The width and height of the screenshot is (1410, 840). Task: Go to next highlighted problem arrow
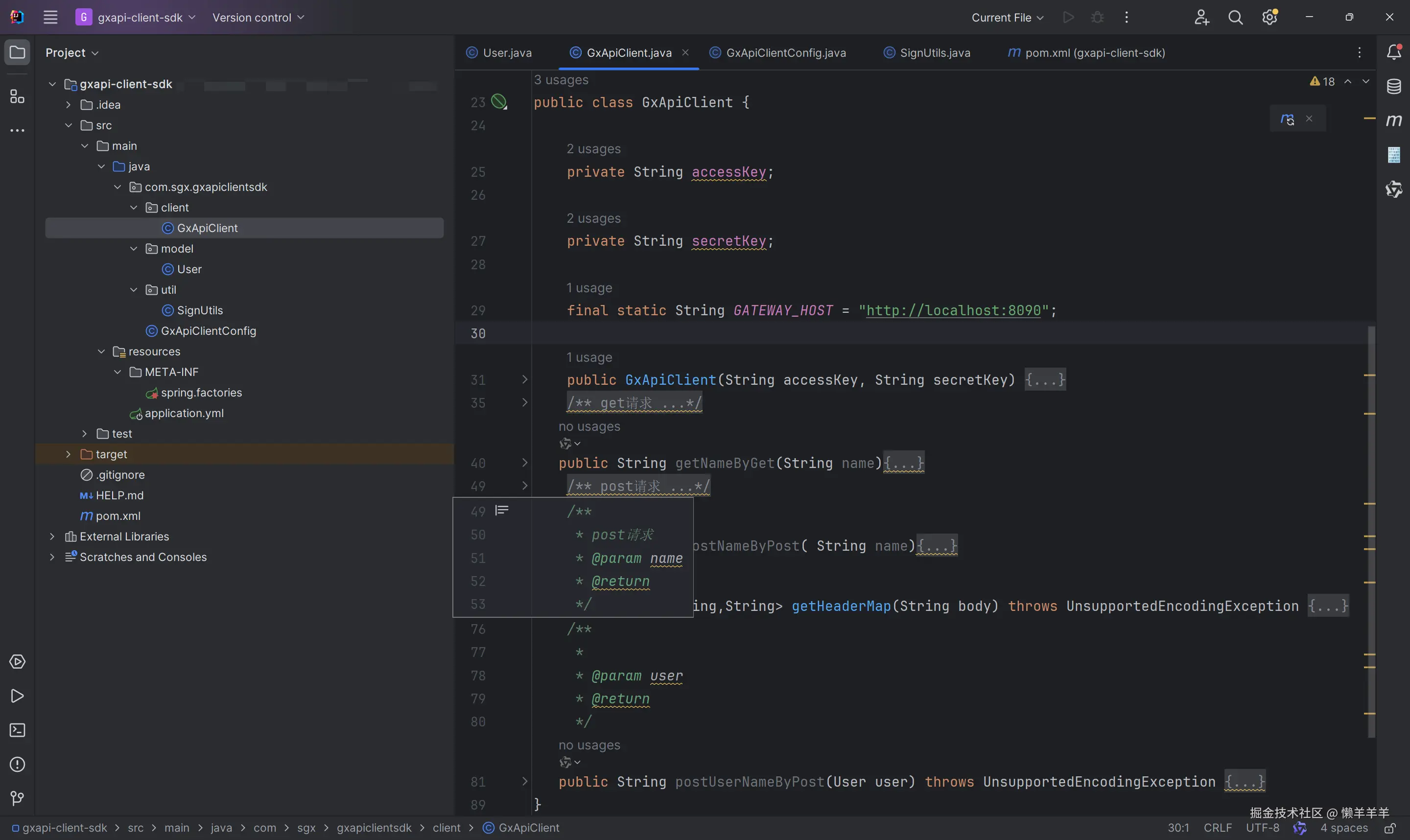[1366, 82]
